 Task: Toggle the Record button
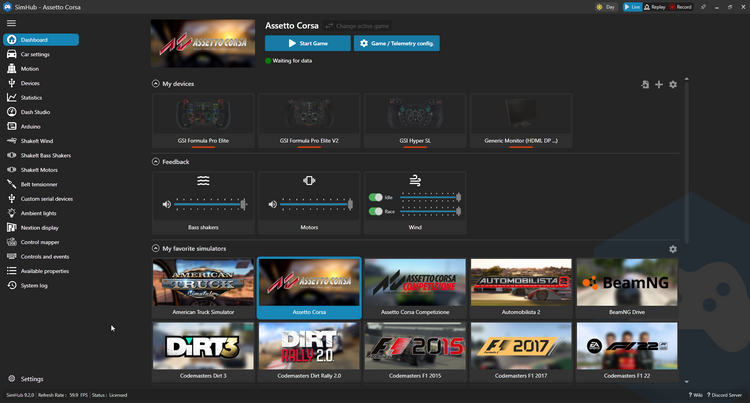point(681,7)
